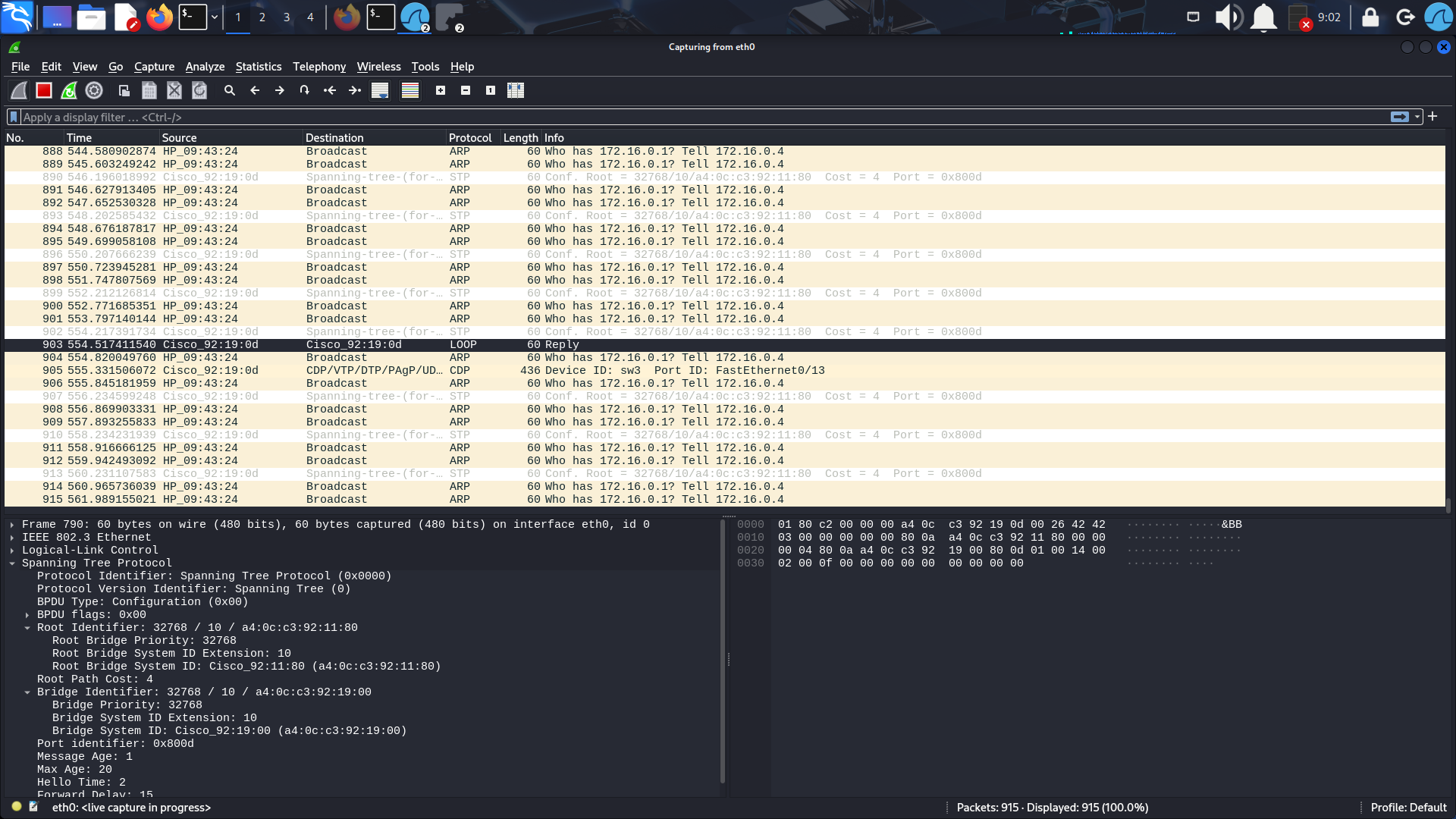1456x819 pixels.
Task: Click the display filter bookmark icon
Action: click(14, 117)
